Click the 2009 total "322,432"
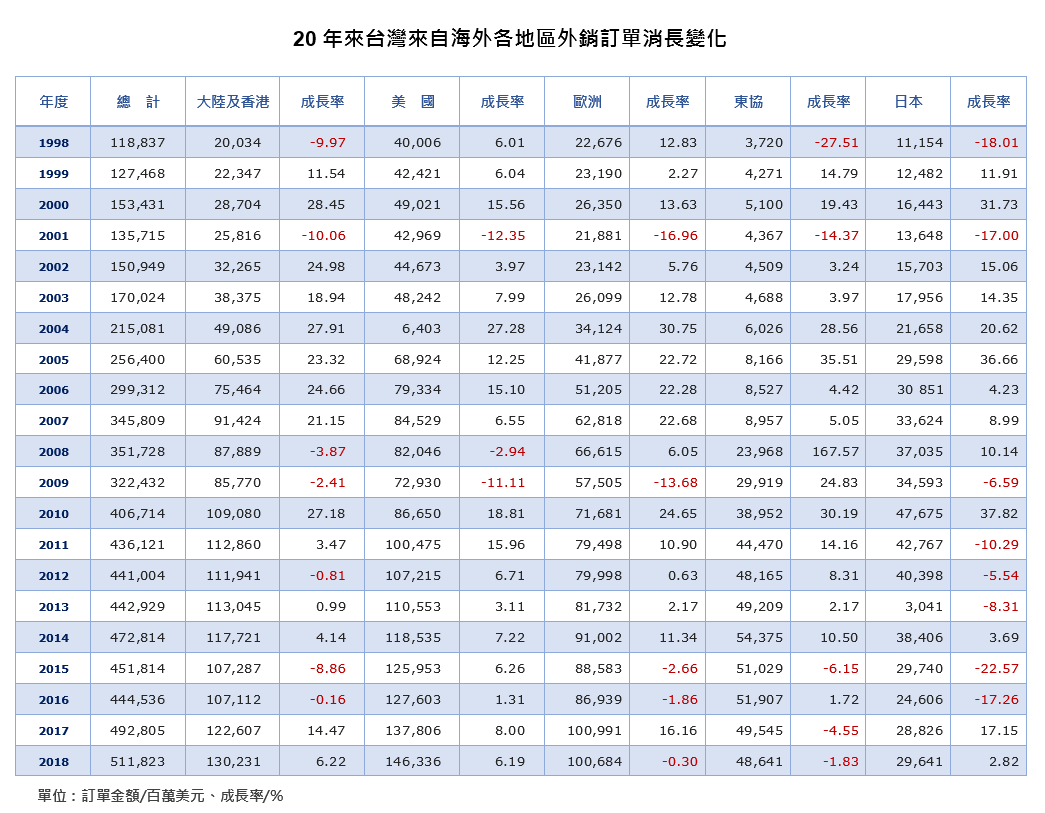Screen dimensions: 1045x813 click(x=137, y=483)
